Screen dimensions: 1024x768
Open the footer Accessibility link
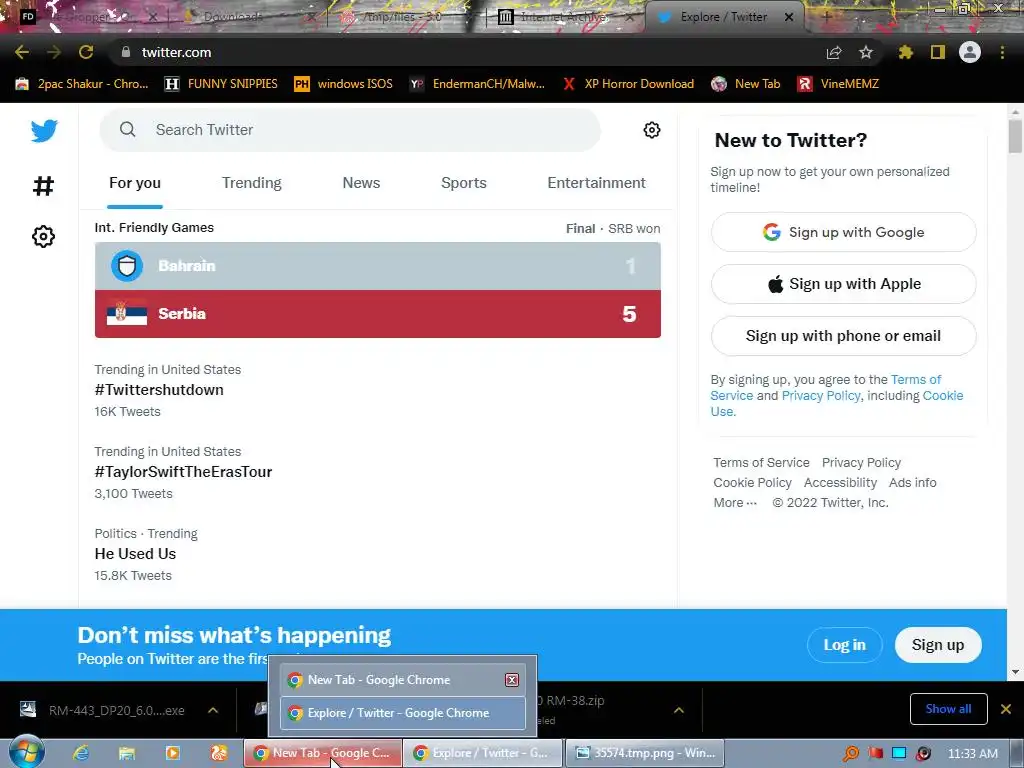click(x=840, y=483)
